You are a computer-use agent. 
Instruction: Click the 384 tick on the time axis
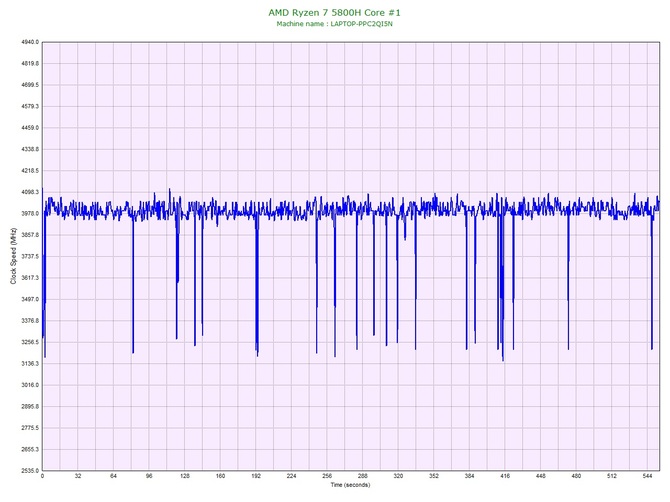click(470, 476)
